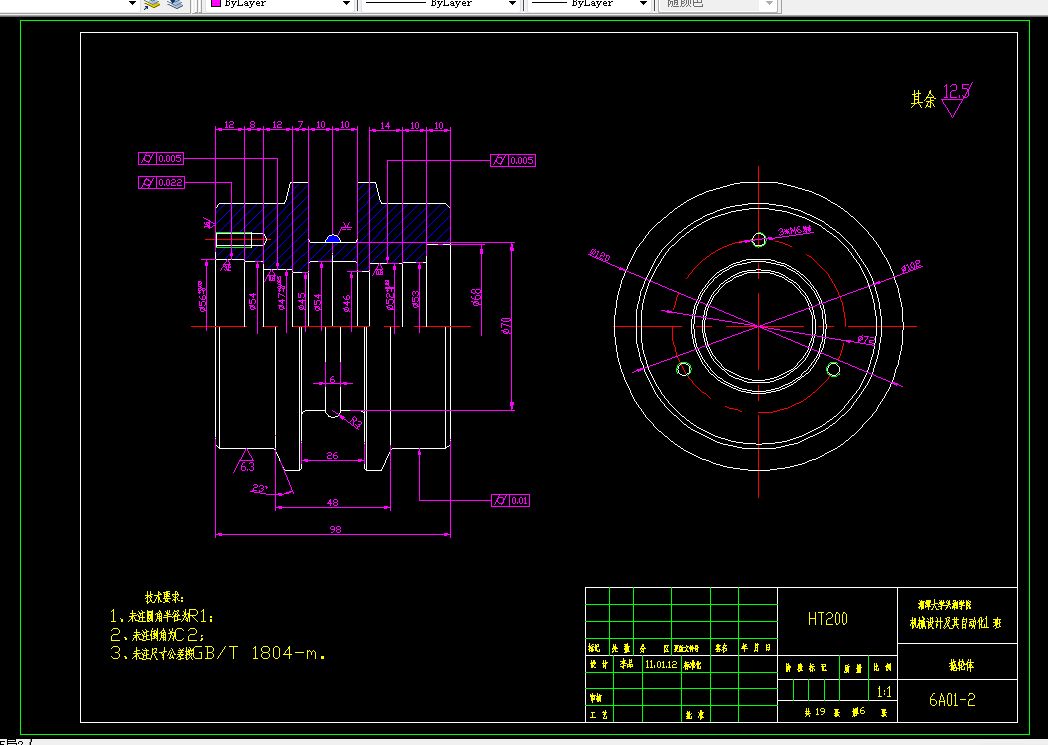Image resolution: width=1048 pixels, height=745 pixels.
Task: Click the Layer Previous icon
Action: coord(175,4)
